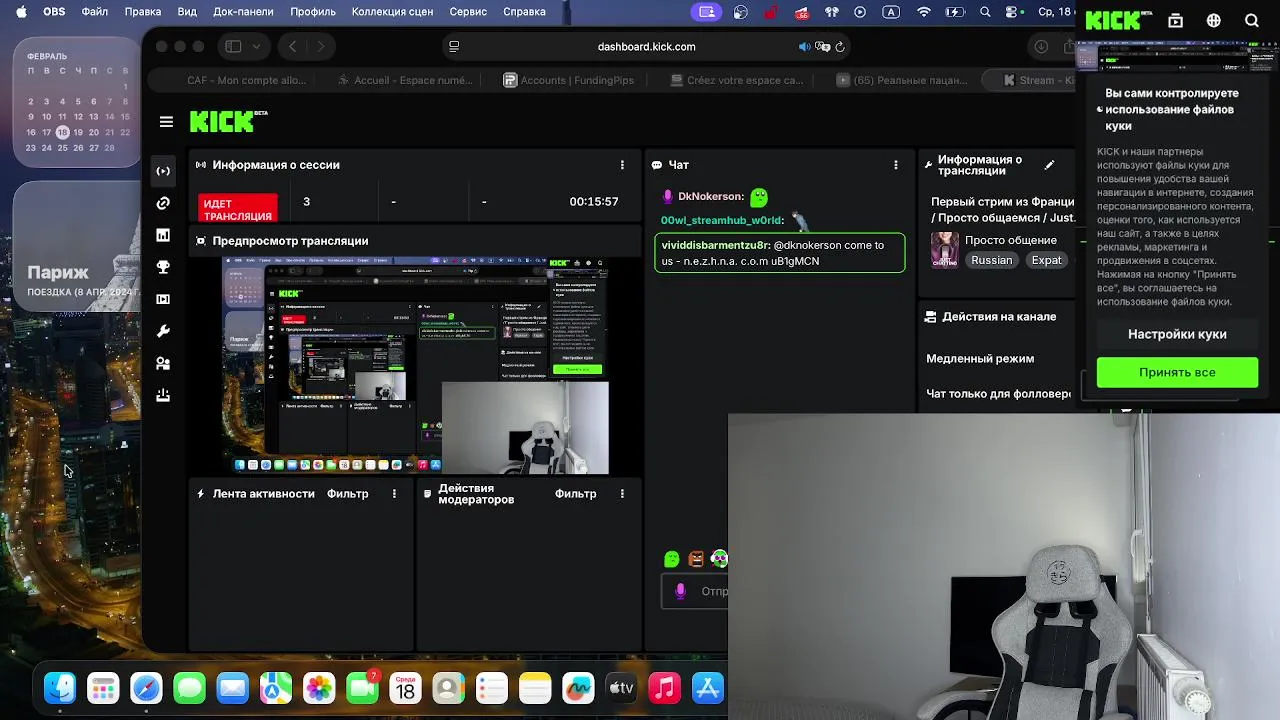The width and height of the screenshot is (1280, 720).
Task: Open the stream broadcast sidebar icon
Action: 163,171
